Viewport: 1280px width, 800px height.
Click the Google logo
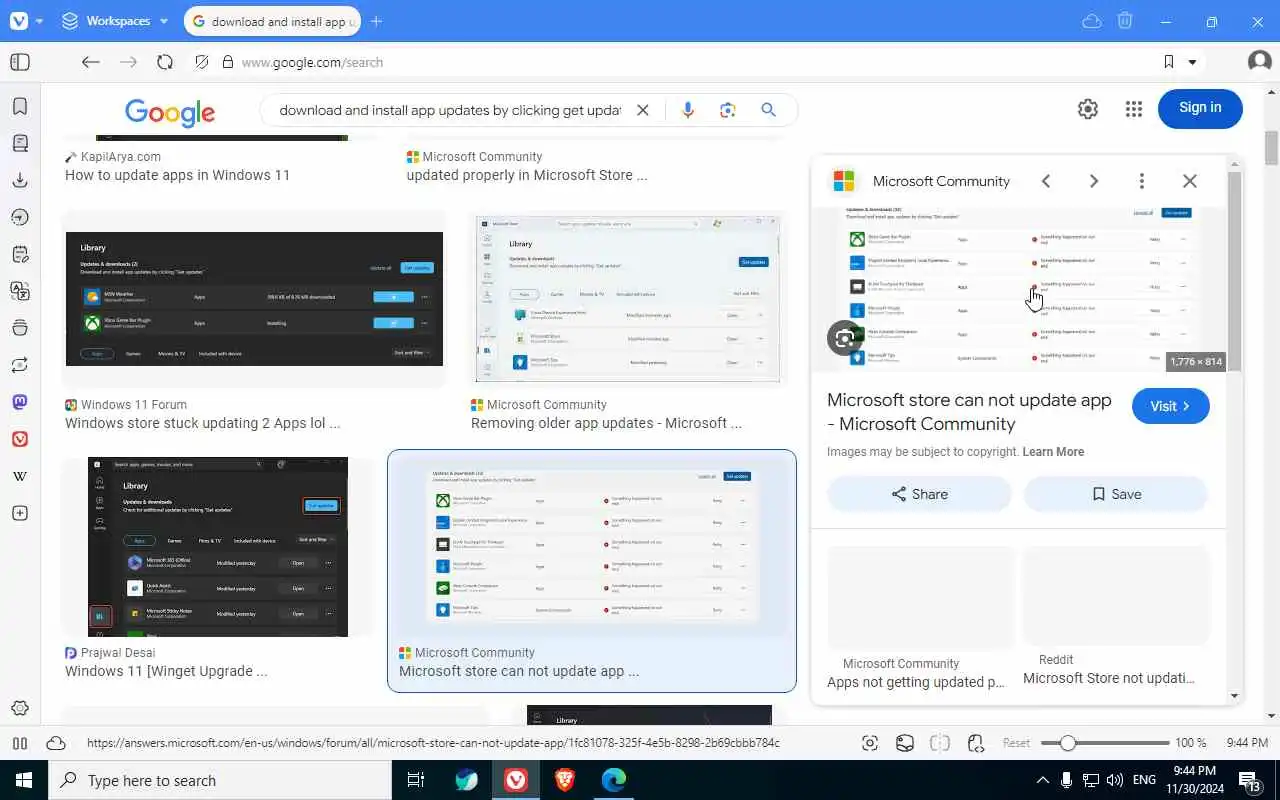pos(170,113)
